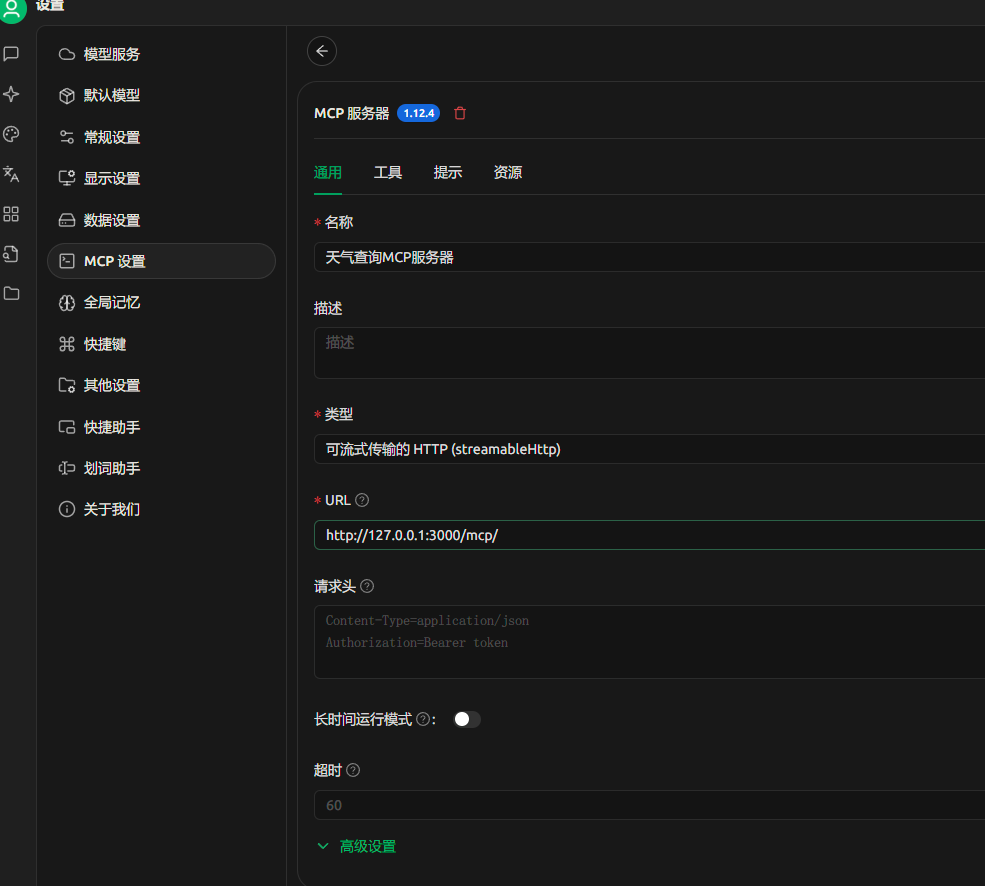The image size is (985, 886).
Task: Click the 描述 text area
Action: pyautogui.click(x=650, y=353)
